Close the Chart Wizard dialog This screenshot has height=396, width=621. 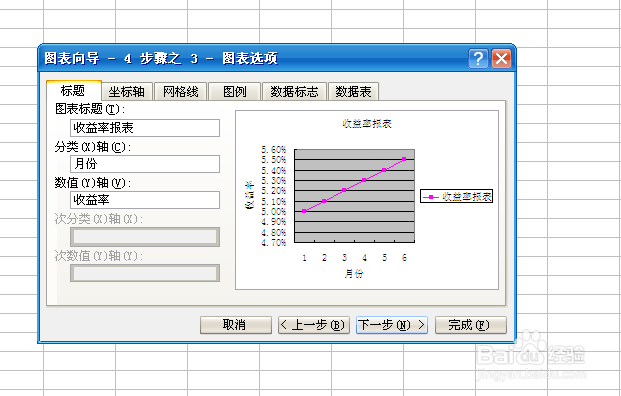(x=501, y=59)
